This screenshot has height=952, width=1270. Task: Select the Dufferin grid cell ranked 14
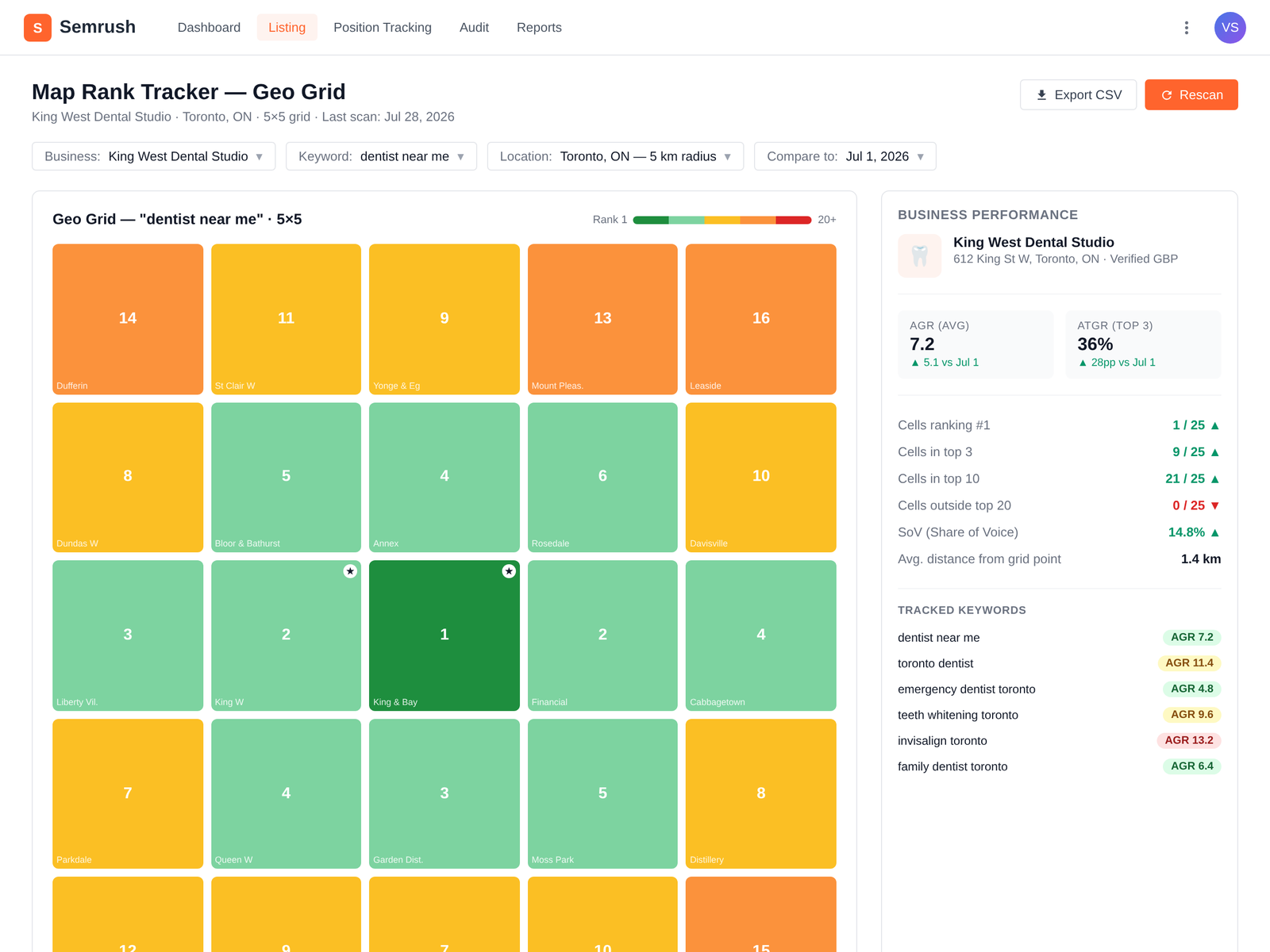point(128,319)
